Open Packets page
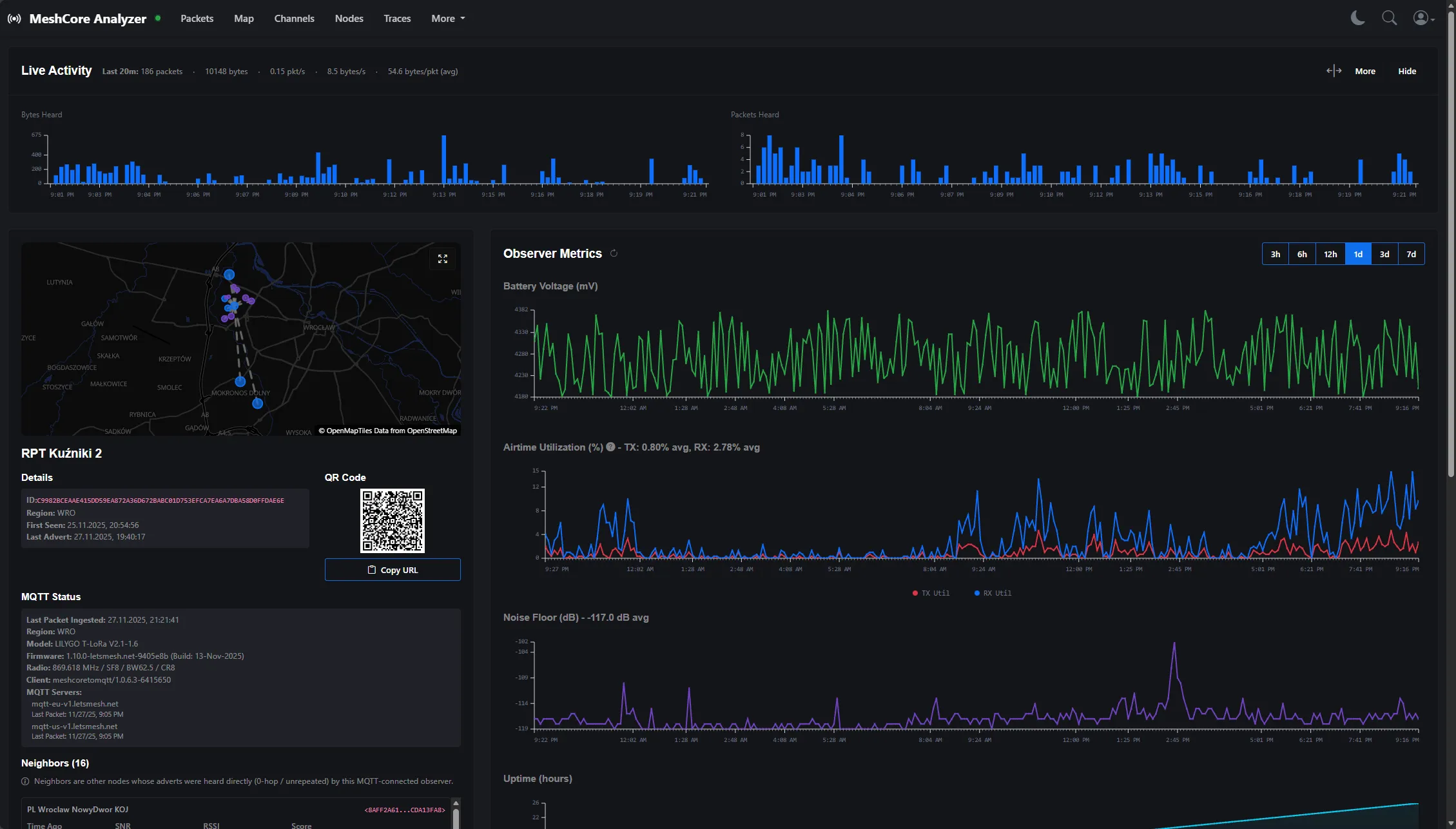 point(197,19)
